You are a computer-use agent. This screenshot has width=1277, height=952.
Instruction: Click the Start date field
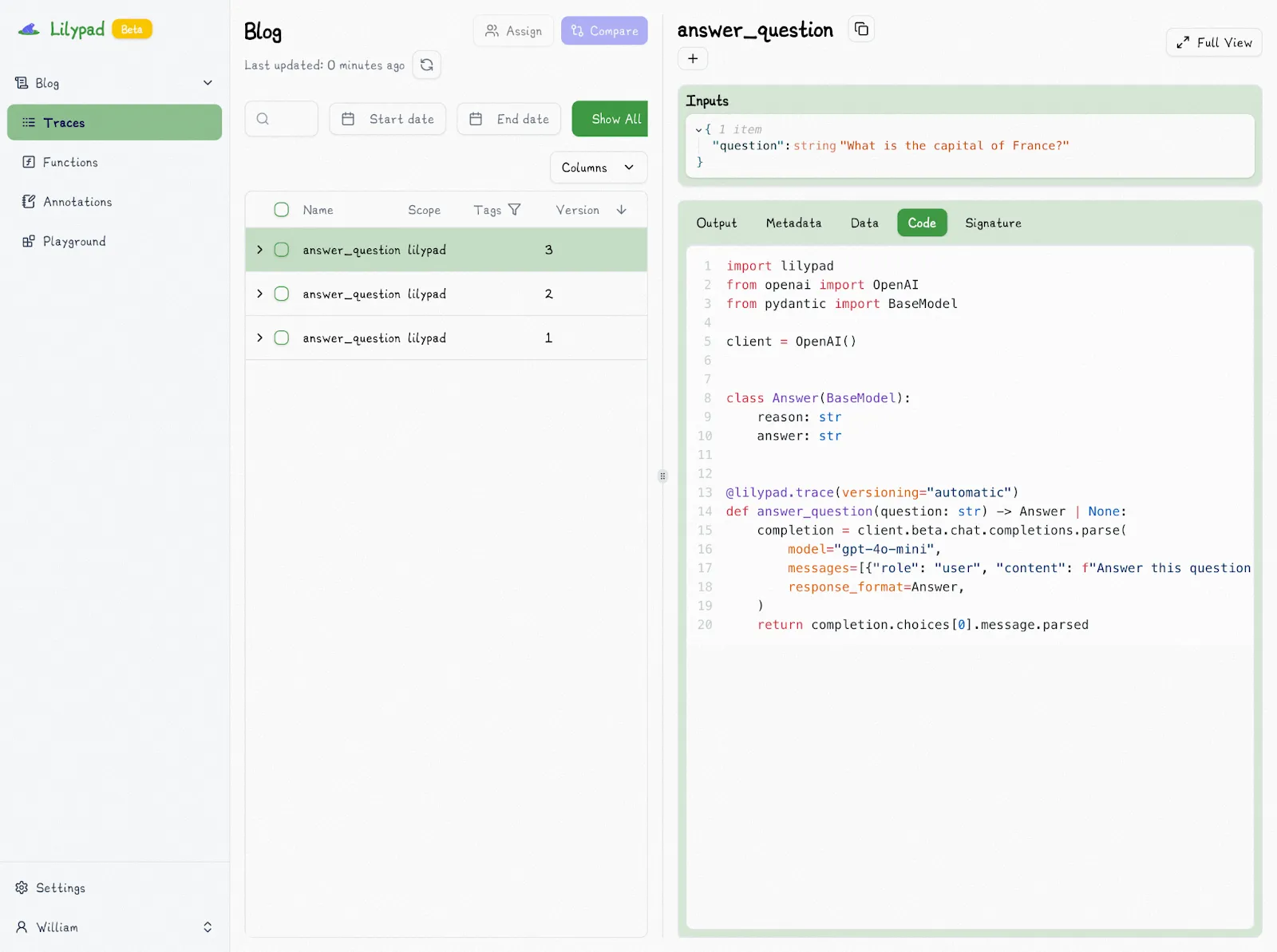388,119
